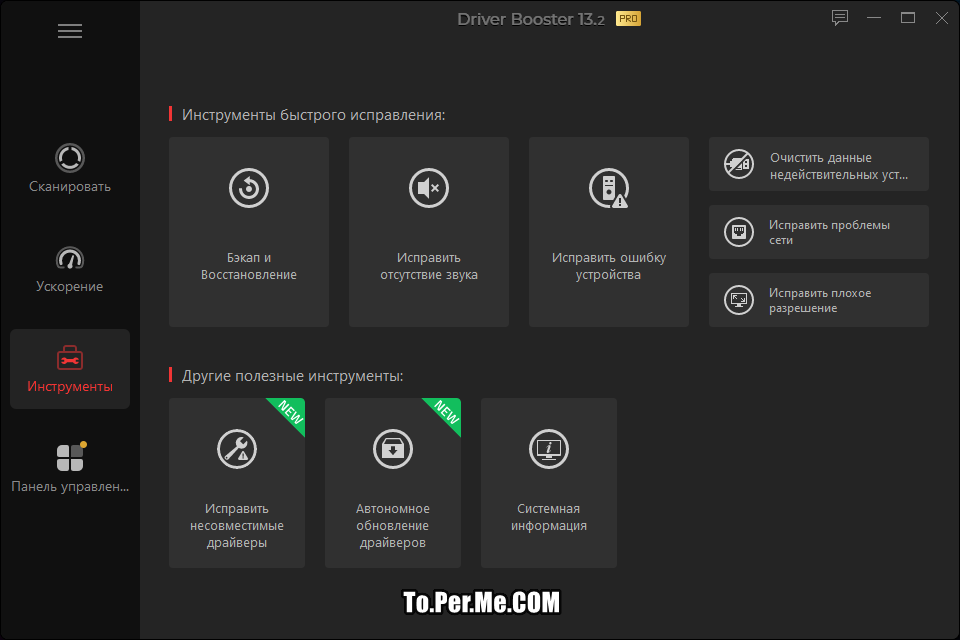
Task: Click the muted speaker icon
Action: click(x=429, y=188)
